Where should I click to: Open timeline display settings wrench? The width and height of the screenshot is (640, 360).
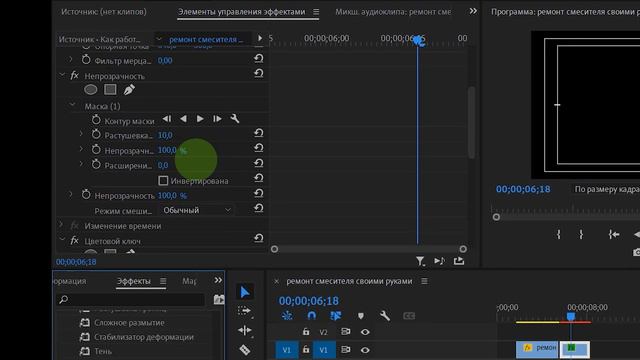point(384,316)
